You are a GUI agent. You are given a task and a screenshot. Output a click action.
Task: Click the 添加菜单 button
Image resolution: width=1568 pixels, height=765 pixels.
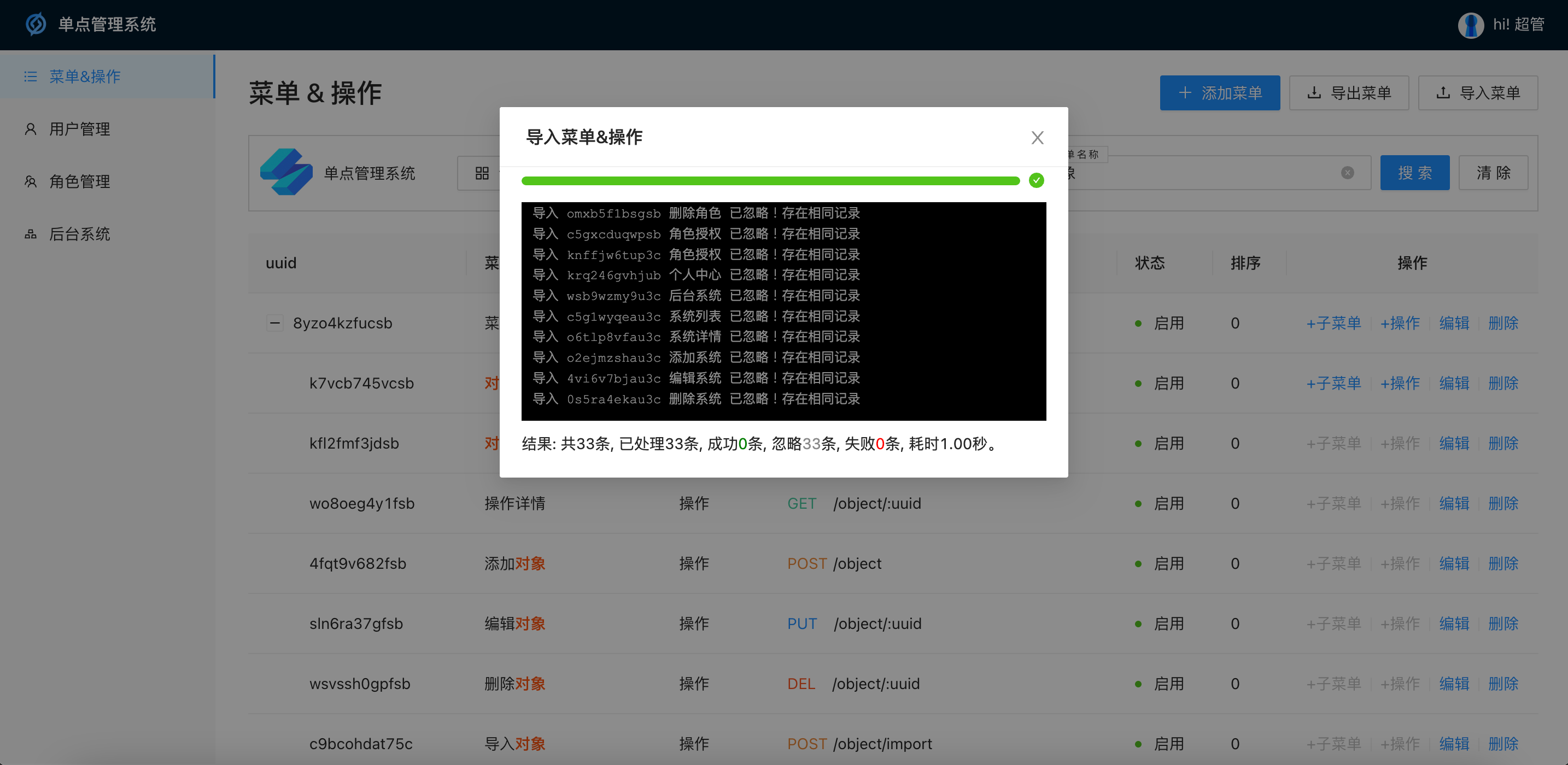tap(1219, 93)
